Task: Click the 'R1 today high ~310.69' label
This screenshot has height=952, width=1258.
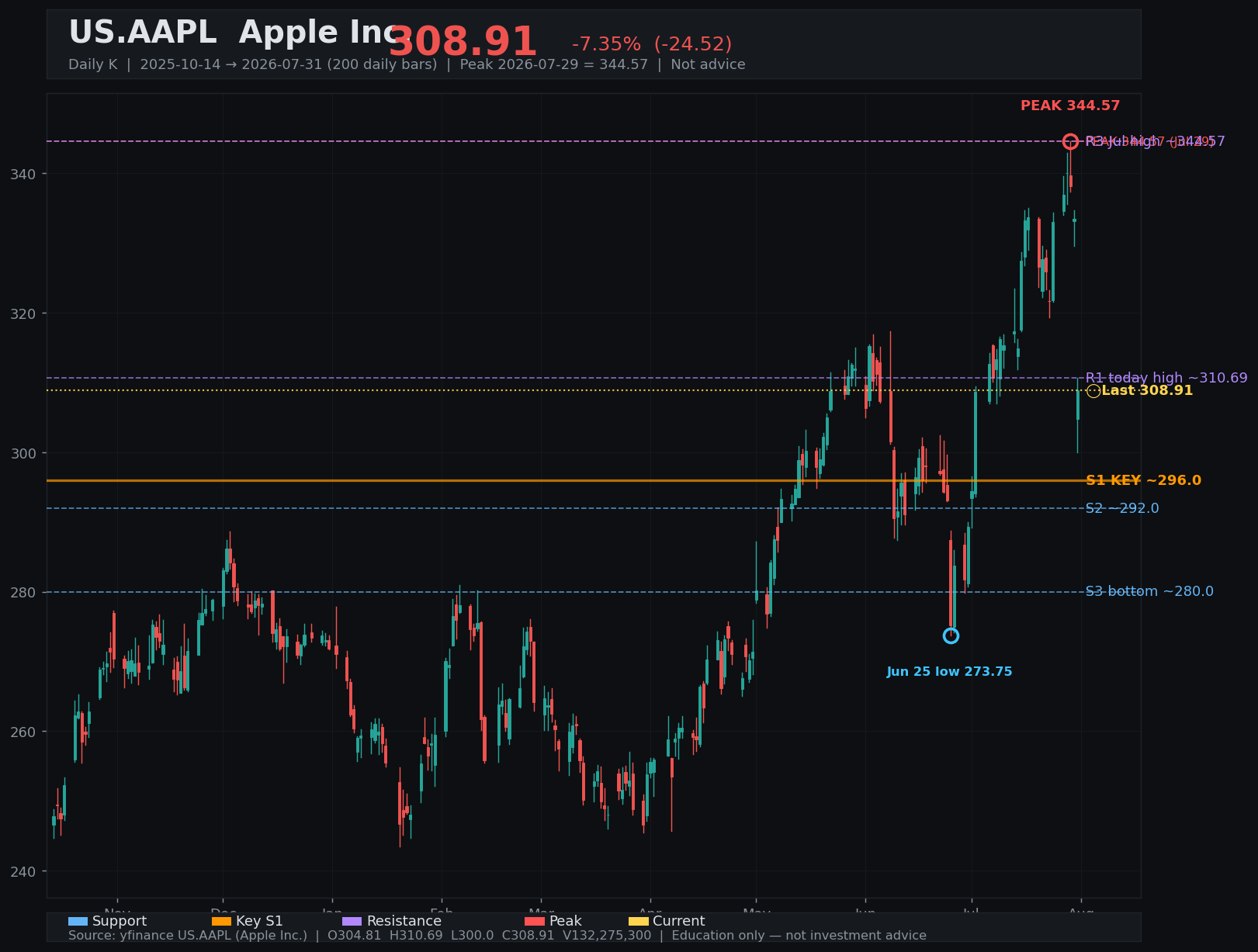Action: (x=1166, y=378)
